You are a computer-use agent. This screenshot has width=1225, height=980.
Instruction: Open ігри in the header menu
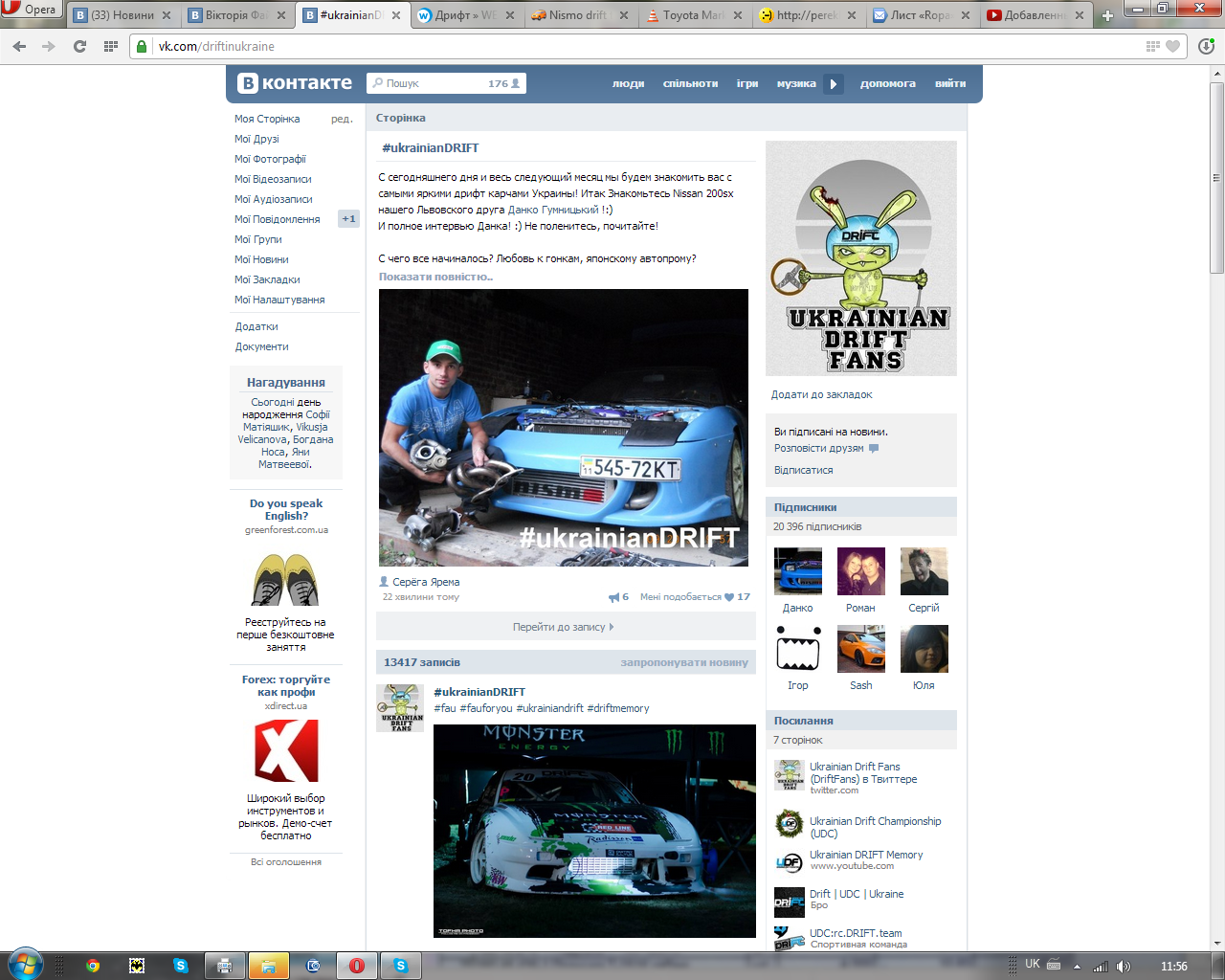[x=747, y=84]
